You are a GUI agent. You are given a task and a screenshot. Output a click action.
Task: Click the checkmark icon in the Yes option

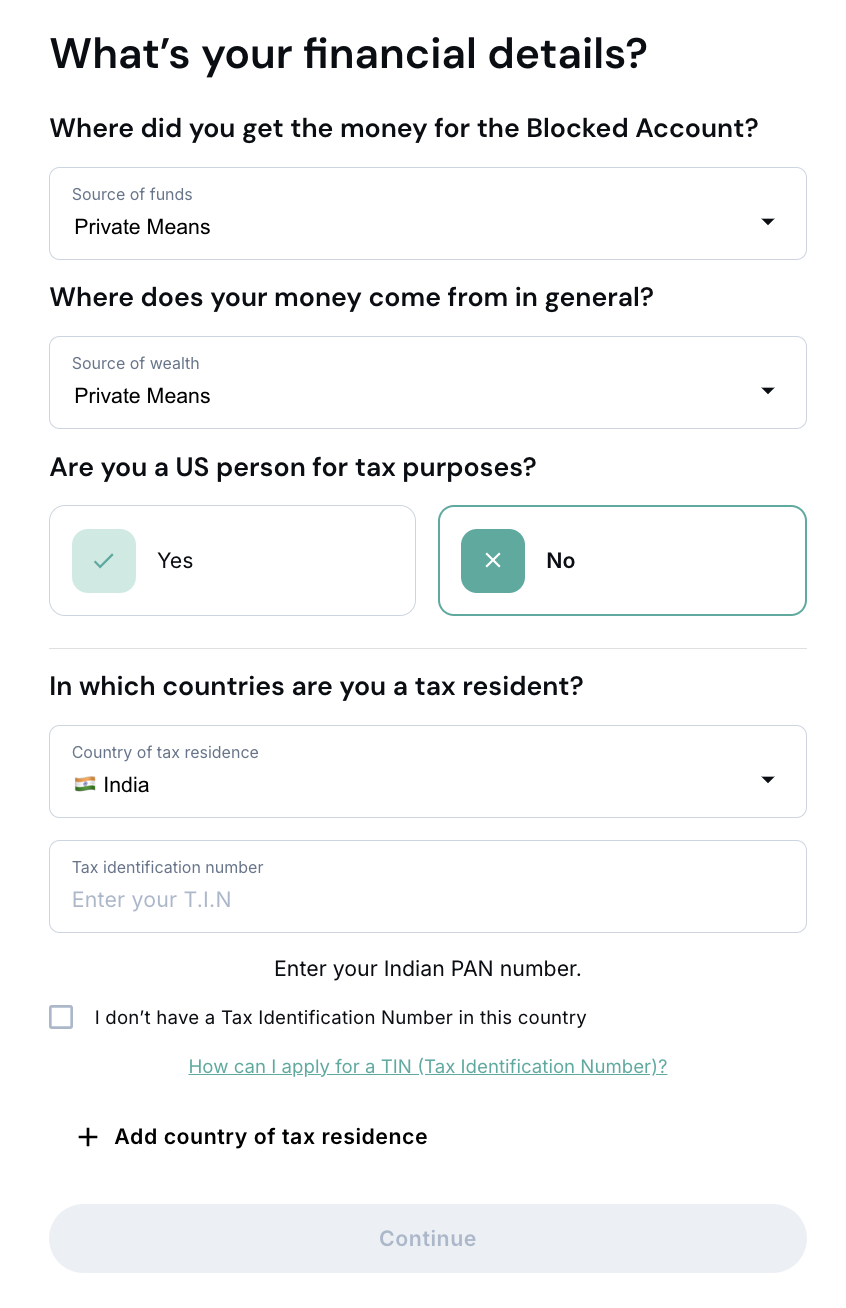click(104, 561)
